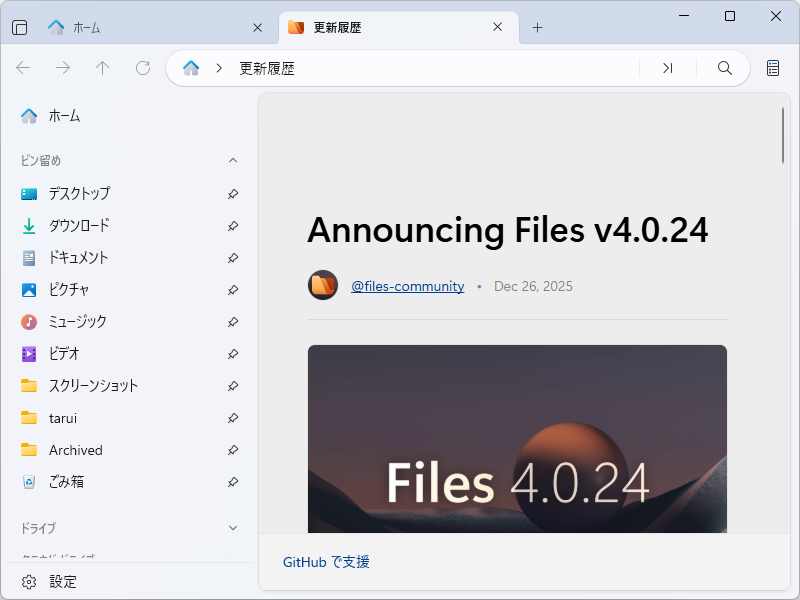Collapse the ピン留め section

coord(232,160)
